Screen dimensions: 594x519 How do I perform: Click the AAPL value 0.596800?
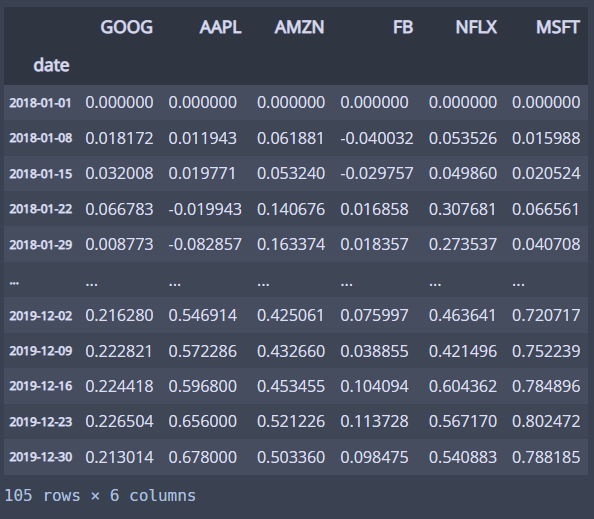point(203,386)
